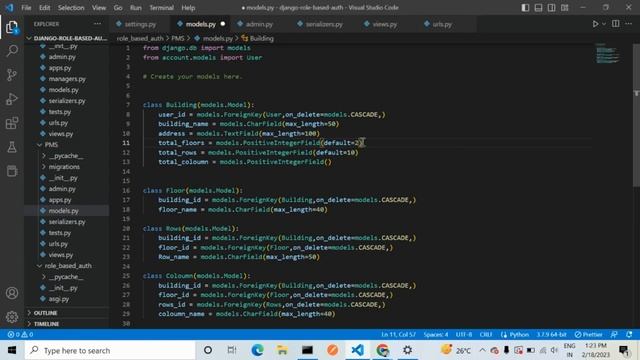Split the editor right
The image size is (640, 360).
(x=616, y=24)
